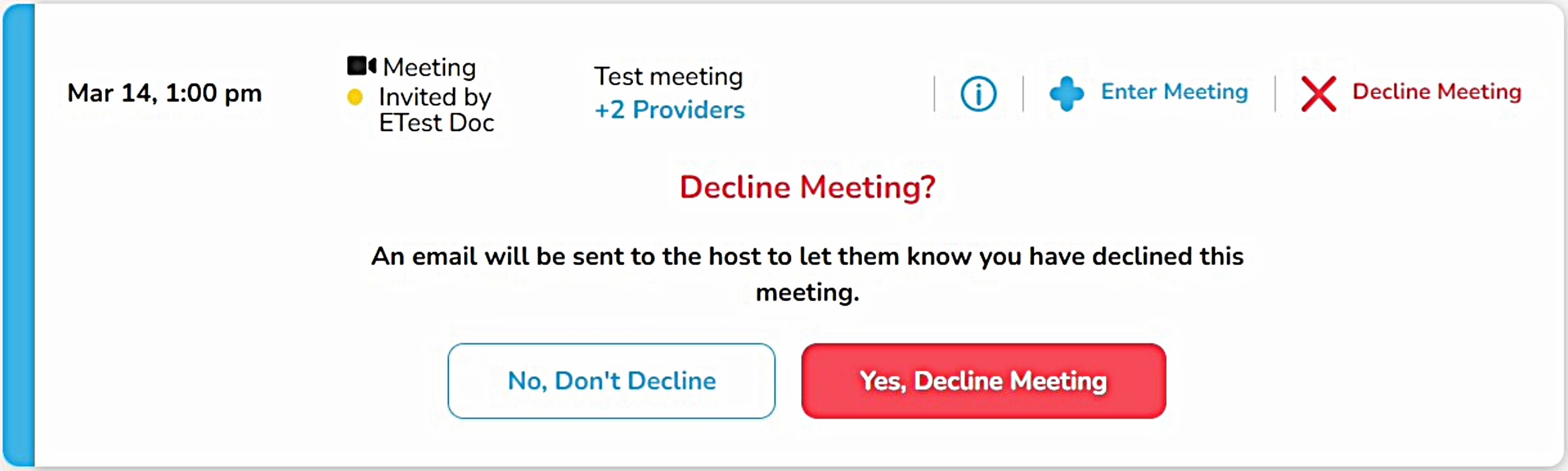
Task: Click the video camera icon
Action: click(x=361, y=66)
